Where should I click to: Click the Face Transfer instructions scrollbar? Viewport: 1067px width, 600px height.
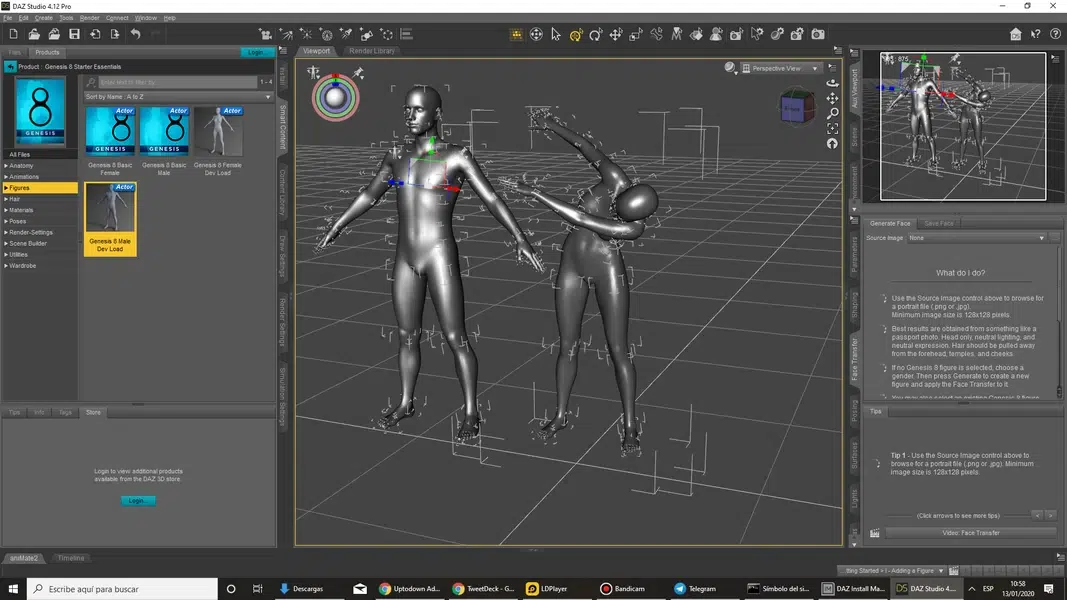coord(1059,320)
